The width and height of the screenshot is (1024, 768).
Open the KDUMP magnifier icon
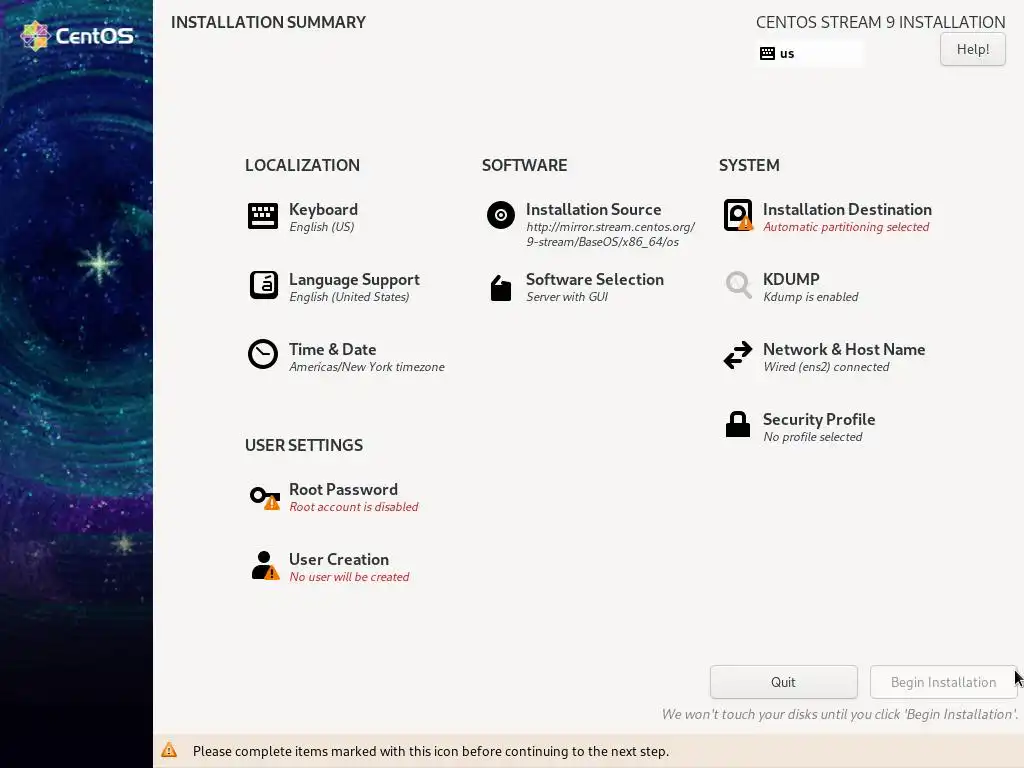coord(739,285)
